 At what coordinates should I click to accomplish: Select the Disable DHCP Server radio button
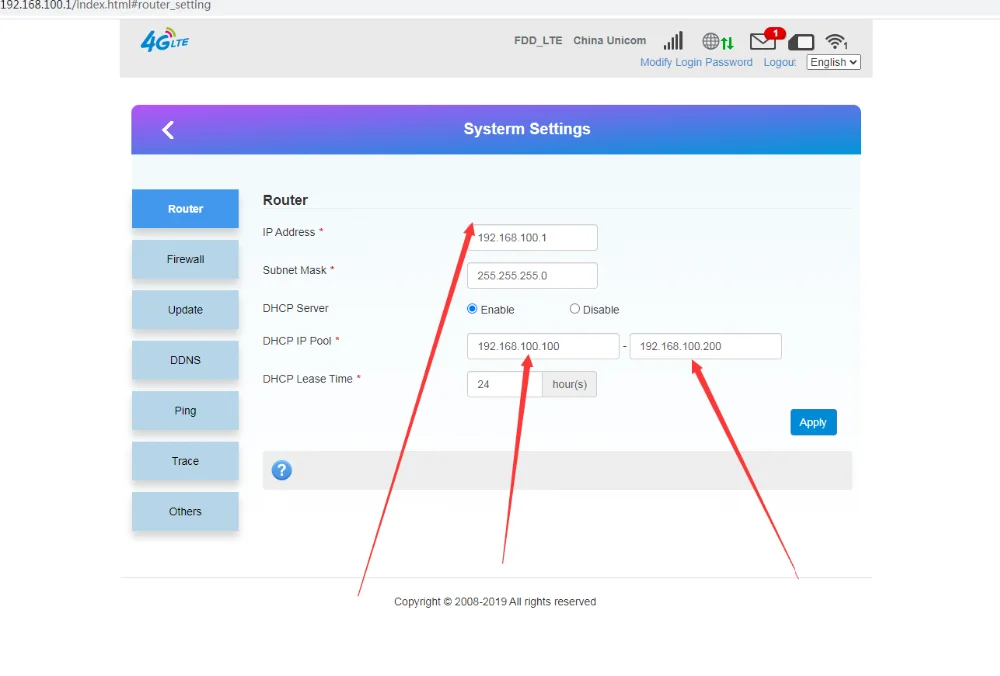coord(575,309)
